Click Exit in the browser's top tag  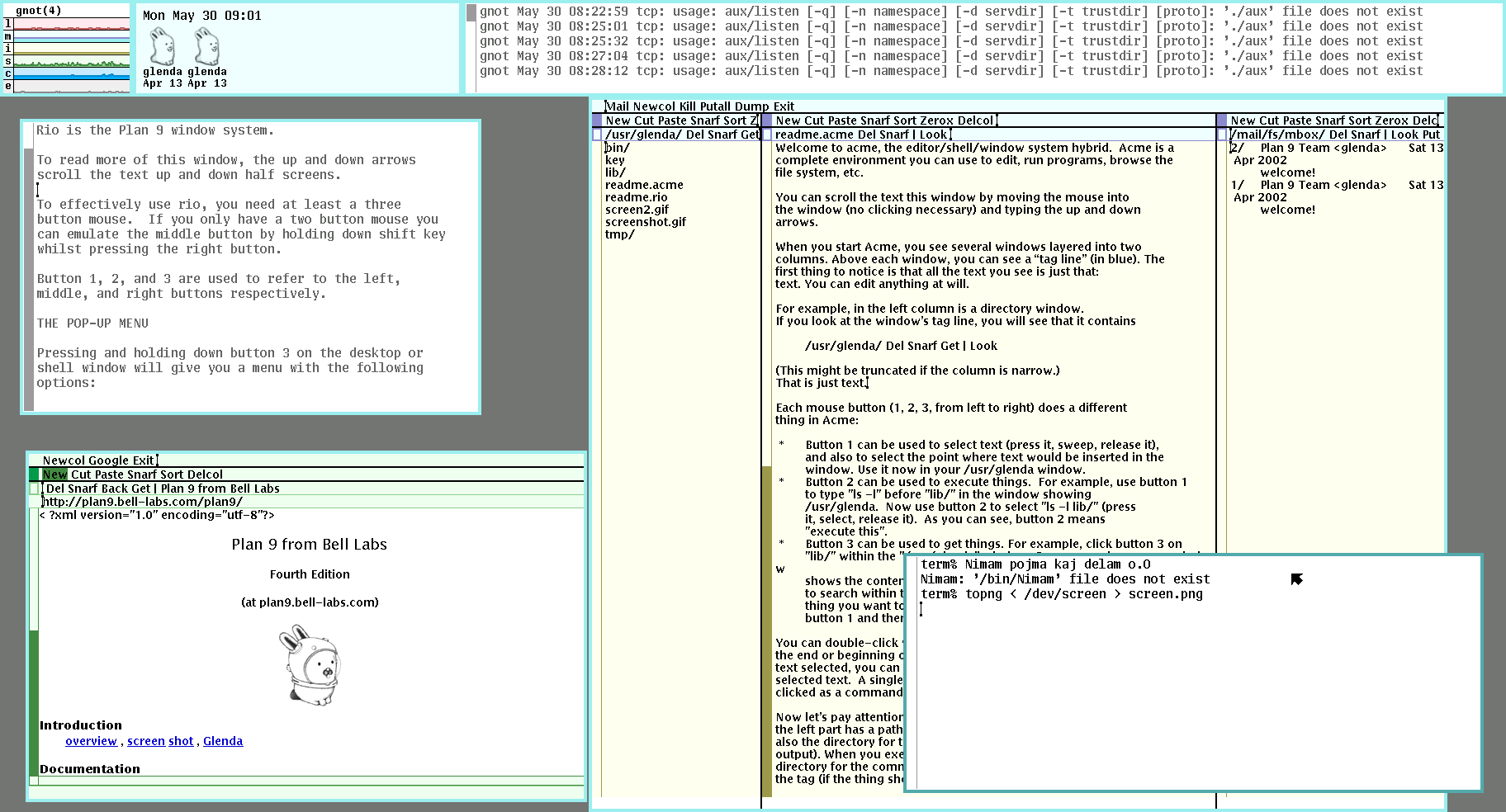[x=144, y=460]
